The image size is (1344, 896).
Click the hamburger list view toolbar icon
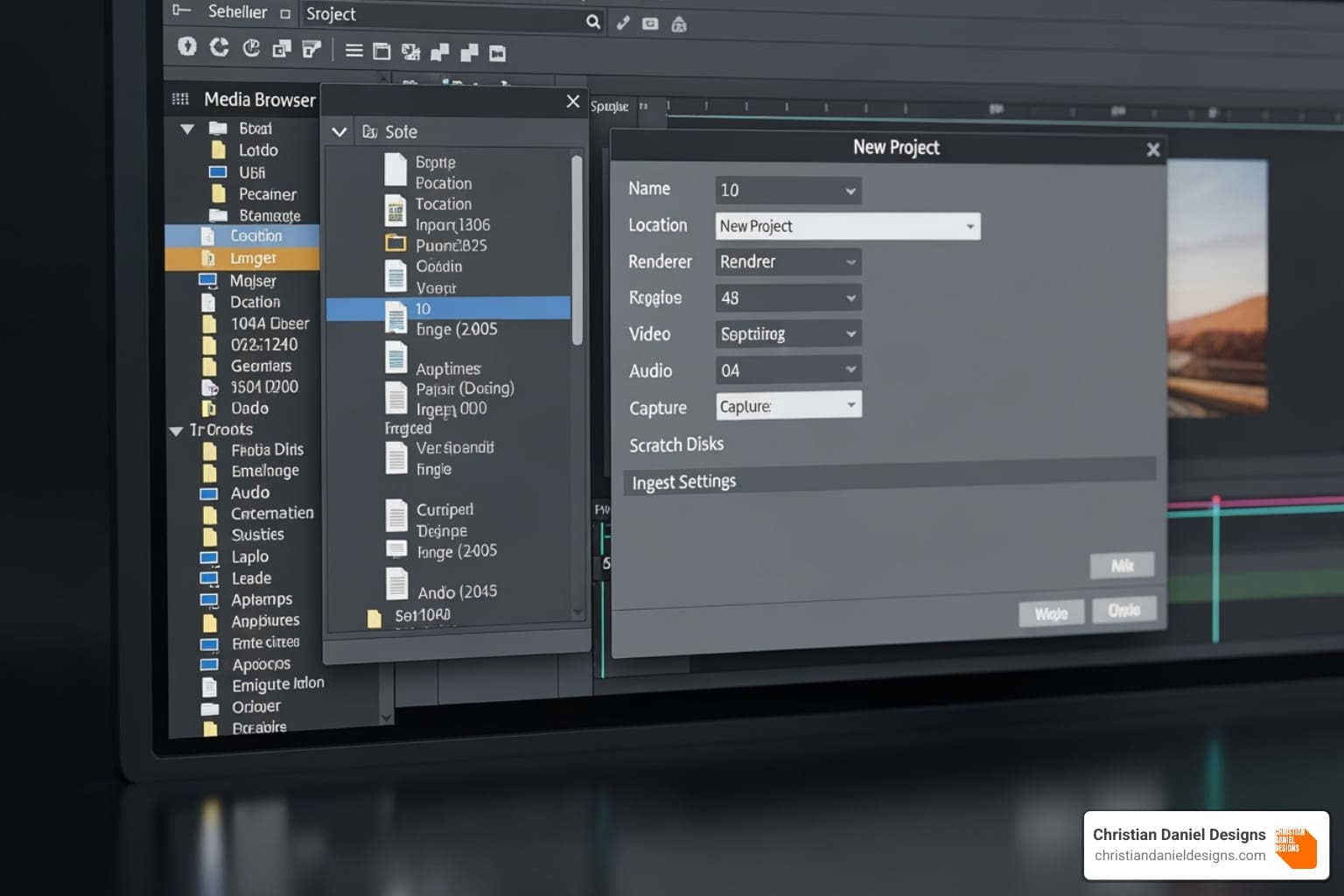click(353, 51)
